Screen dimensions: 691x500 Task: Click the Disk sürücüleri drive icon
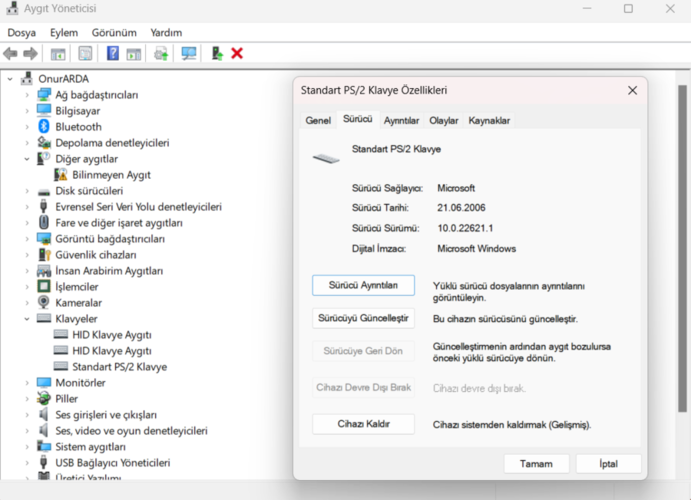click(44, 191)
